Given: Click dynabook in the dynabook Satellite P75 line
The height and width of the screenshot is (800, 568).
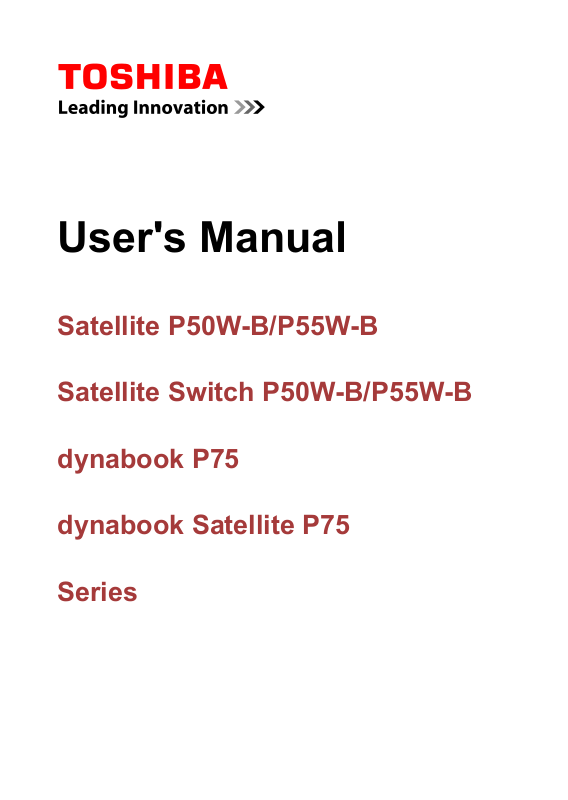Looking at the screenshot, I should point(120,526).
